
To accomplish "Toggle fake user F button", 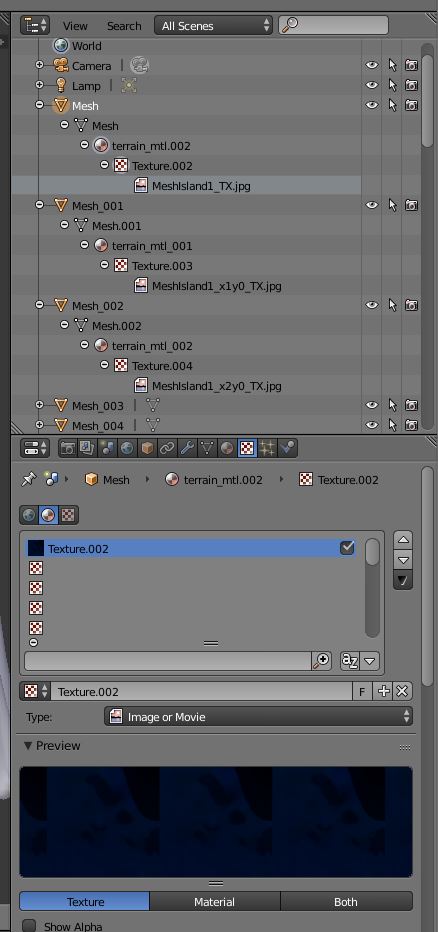I will [x=362, y=691].
